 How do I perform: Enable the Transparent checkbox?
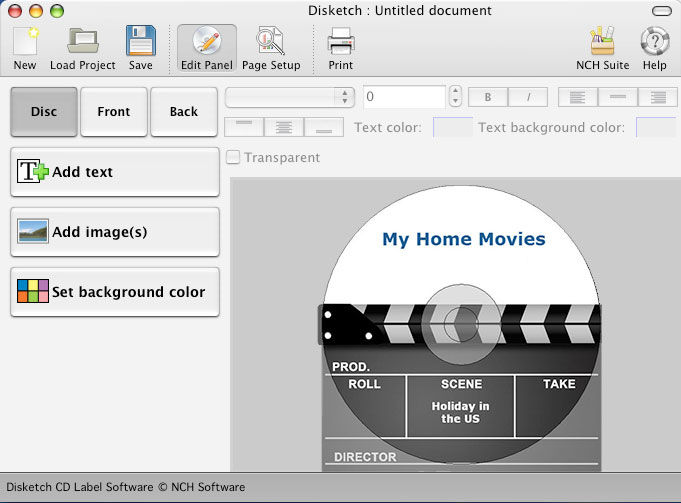[x=233, y=157]
